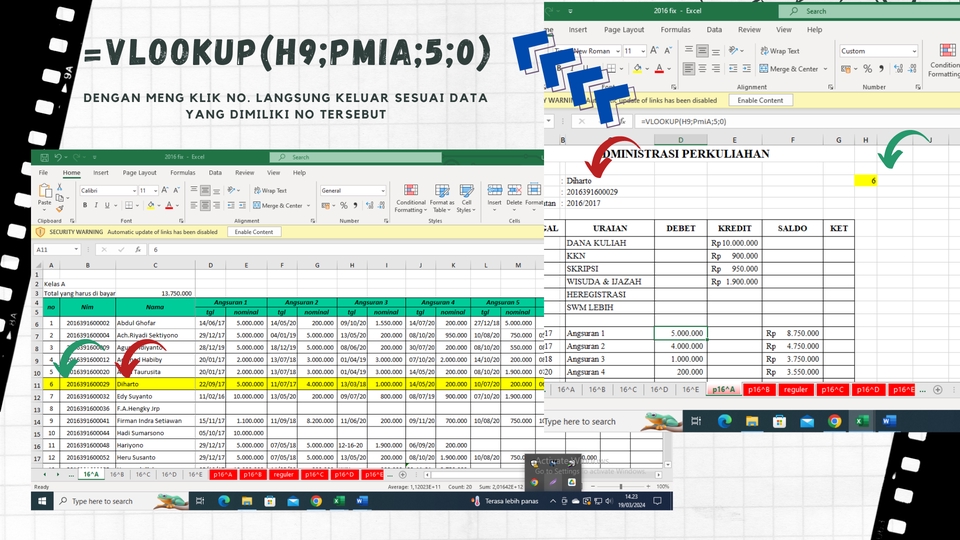Click Fill Color yellow bucket in left Excel
This screenshot has height=540, width=960.
(151, 206)
